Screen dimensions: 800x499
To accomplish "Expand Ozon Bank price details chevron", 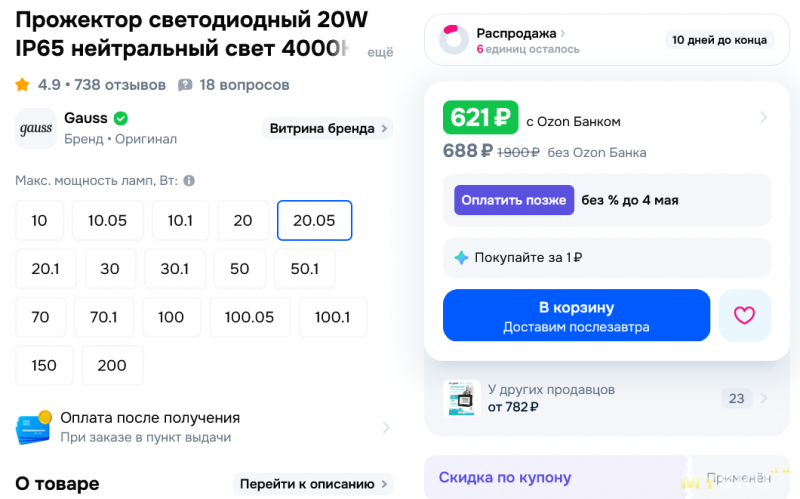I will (763, 118).
